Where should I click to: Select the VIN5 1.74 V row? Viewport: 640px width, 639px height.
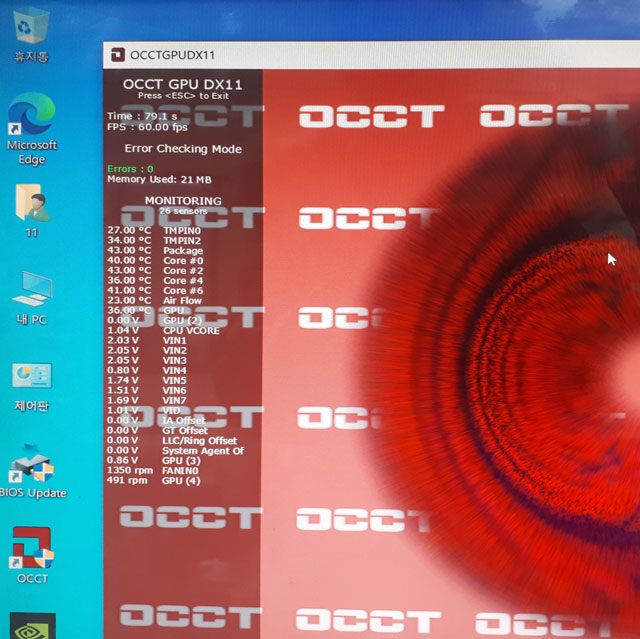[147, 381]
